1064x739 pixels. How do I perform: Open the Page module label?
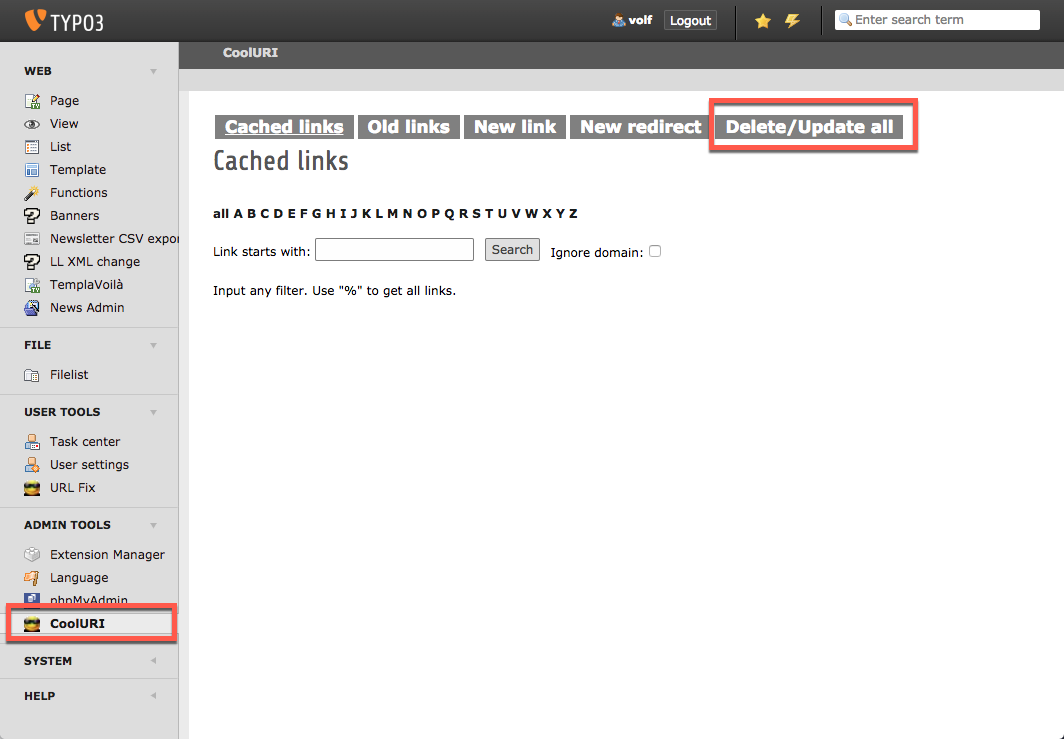click(x=64, y=101)
